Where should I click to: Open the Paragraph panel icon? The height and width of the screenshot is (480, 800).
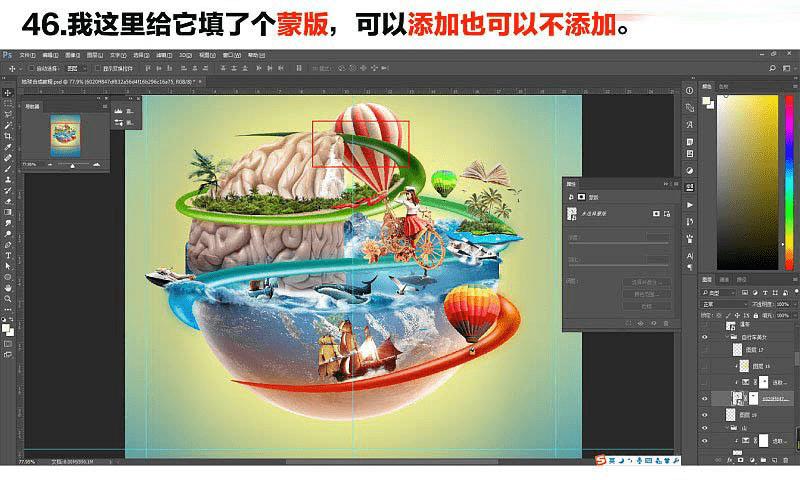click(x=690, y=267)
